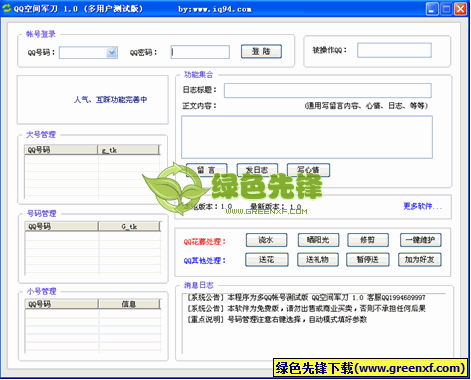471x380 pixels.
Task: Click the 送花 button
Action: coord(267,260)
